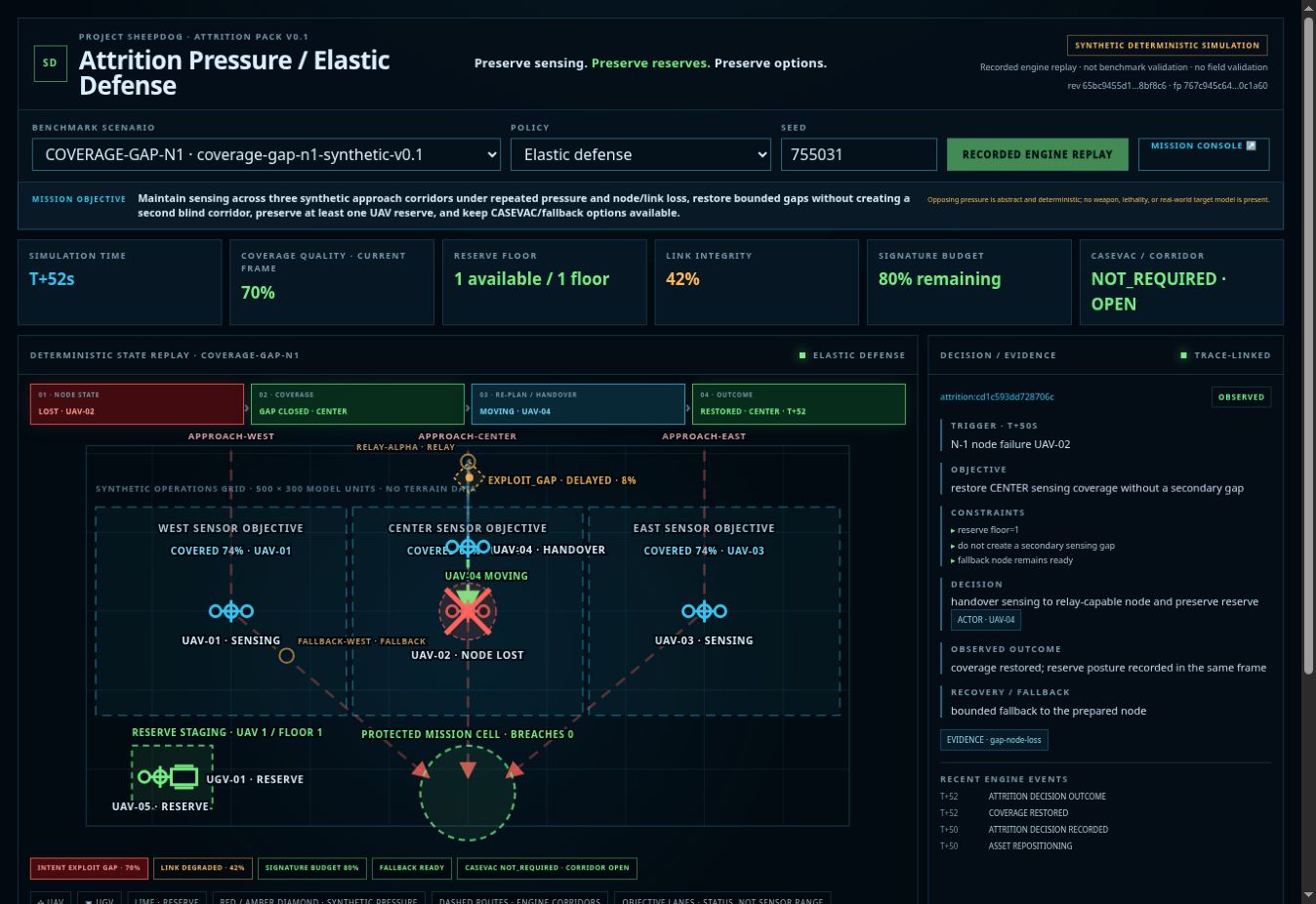Click the fallback-west node circle
This screenshot has height=904, width=1316.
286,656
